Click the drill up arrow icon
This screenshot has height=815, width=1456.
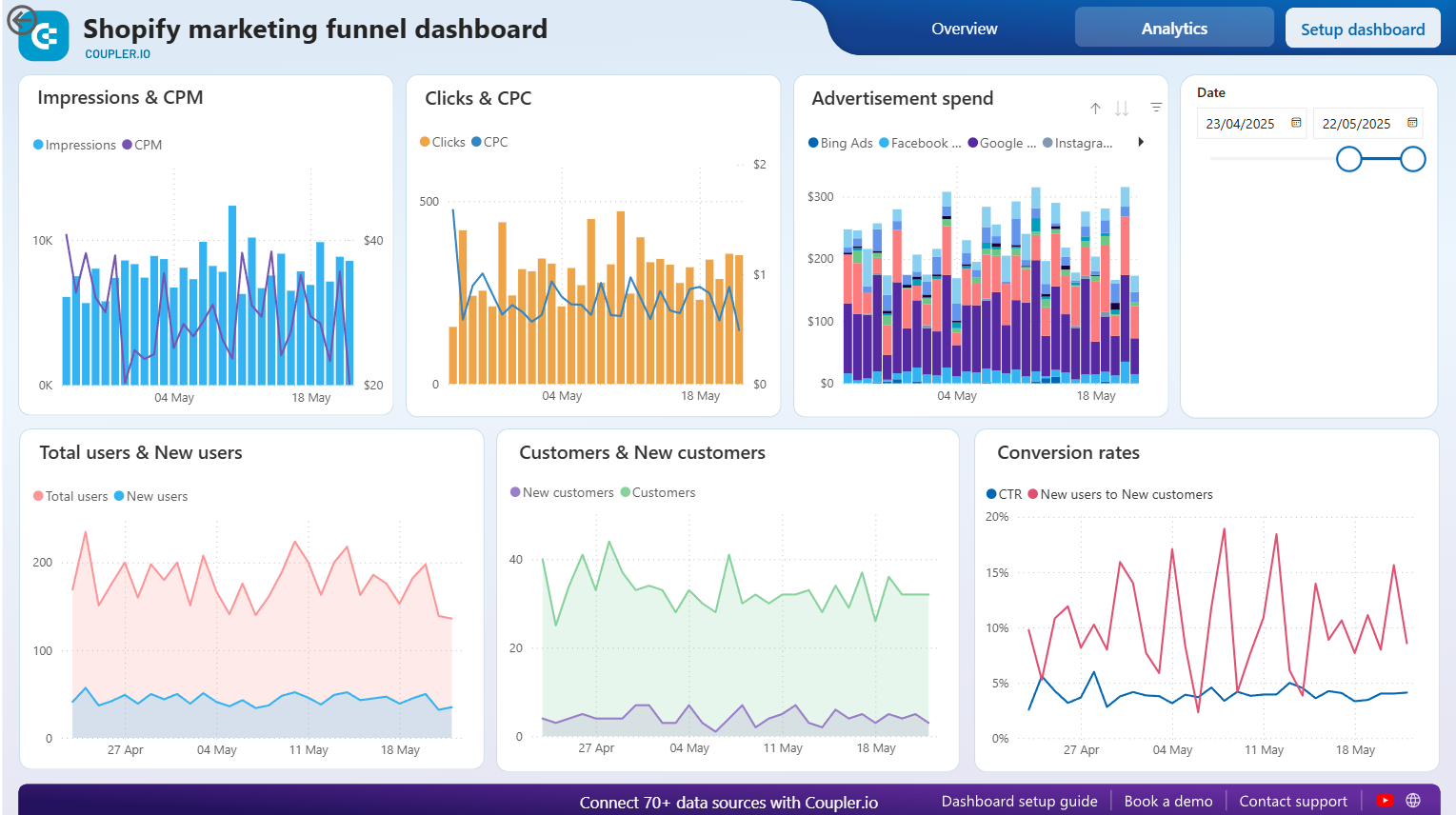1095,109
